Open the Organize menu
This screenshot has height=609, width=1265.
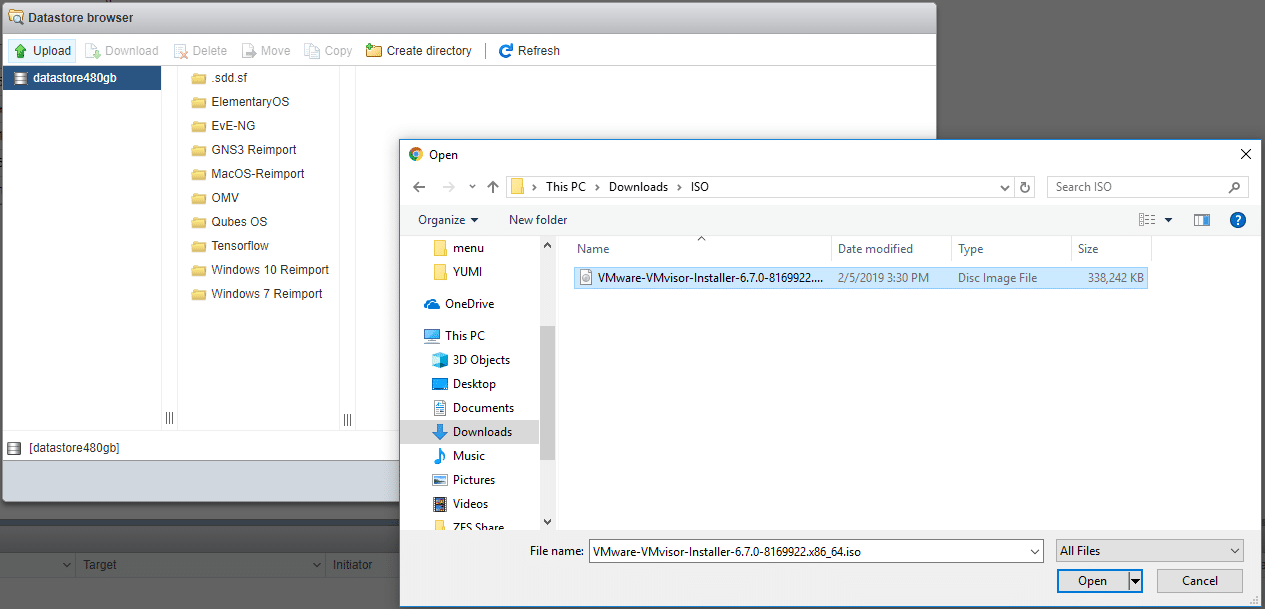(x=448, y=220)
